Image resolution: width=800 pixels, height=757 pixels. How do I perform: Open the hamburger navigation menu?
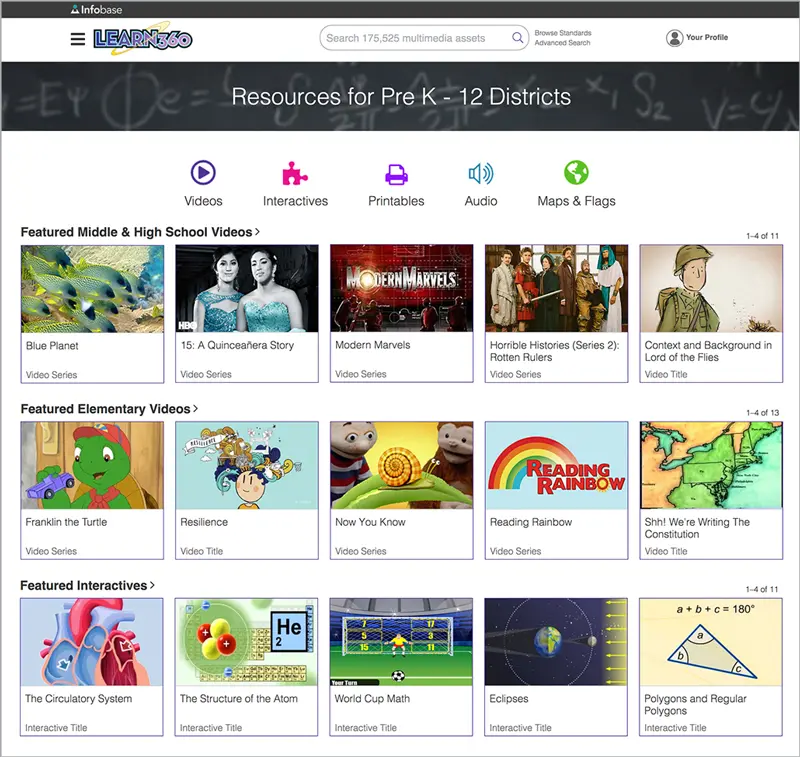point(77,39)
